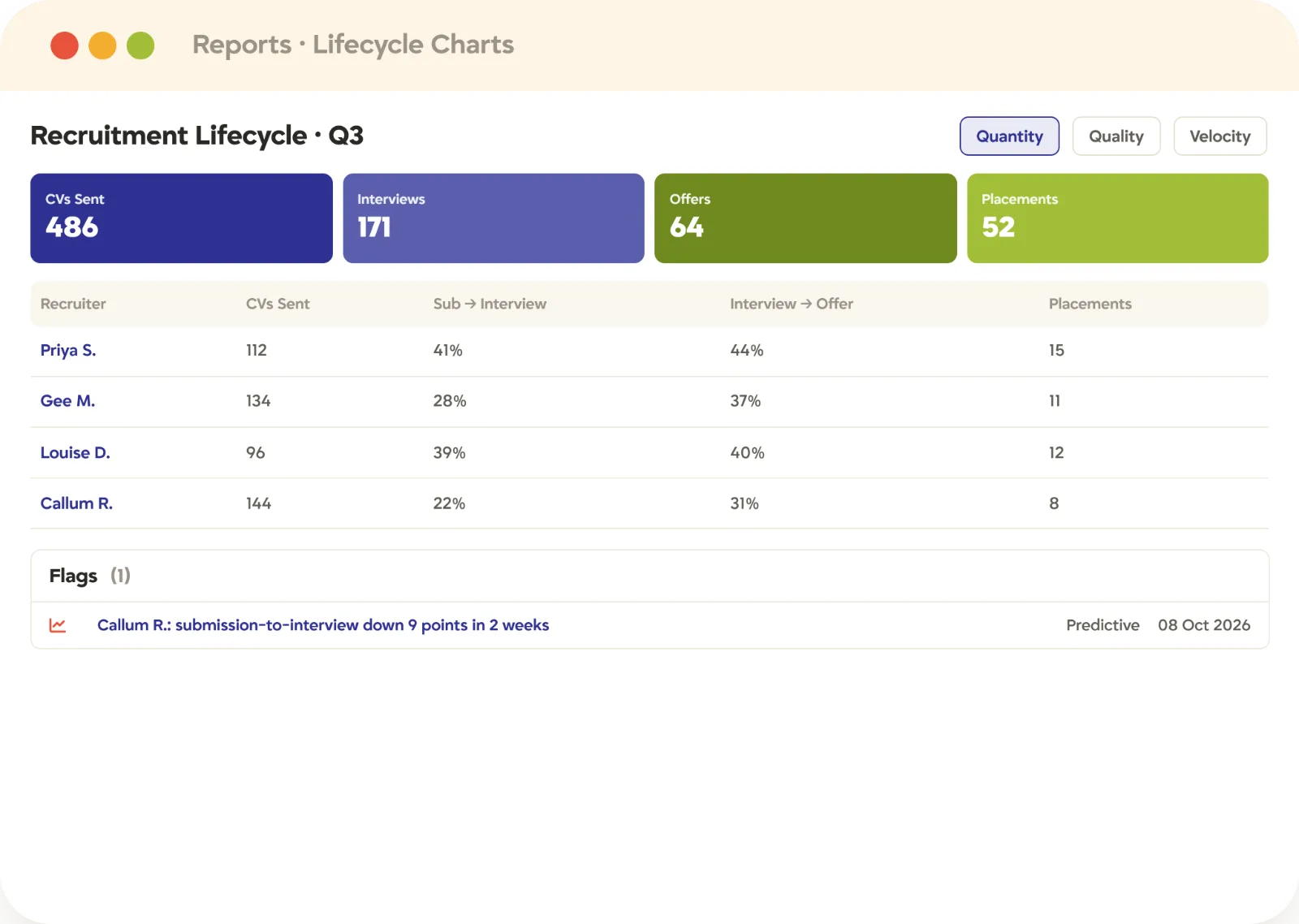Screen dimensions: 1299x924
Task: Click the Recruitment Lifecycle · Q3 heading
Action: click(x=197, y=136)
